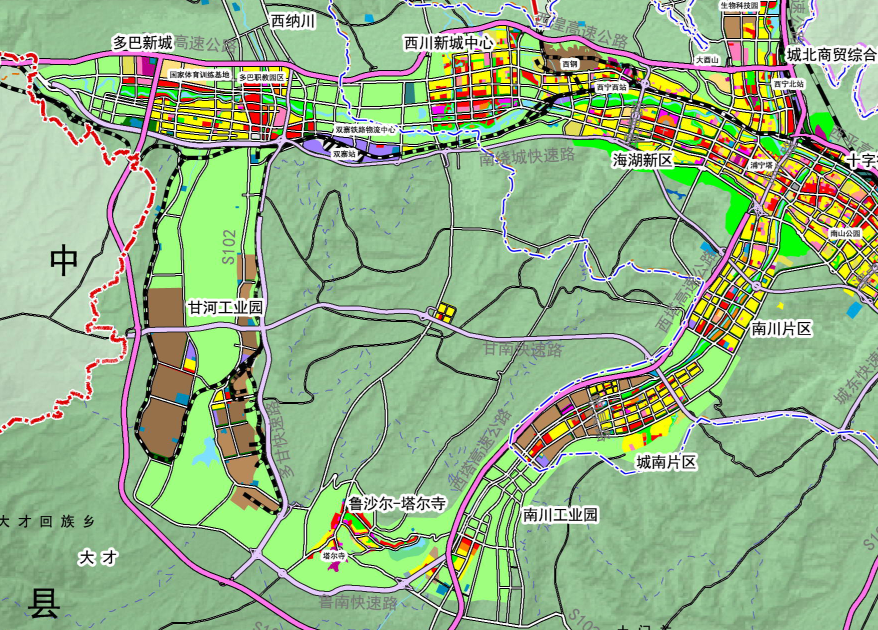Screen dimensions: 878x630
Task: Click the 南山公园 park label
Action: (846, 233)
